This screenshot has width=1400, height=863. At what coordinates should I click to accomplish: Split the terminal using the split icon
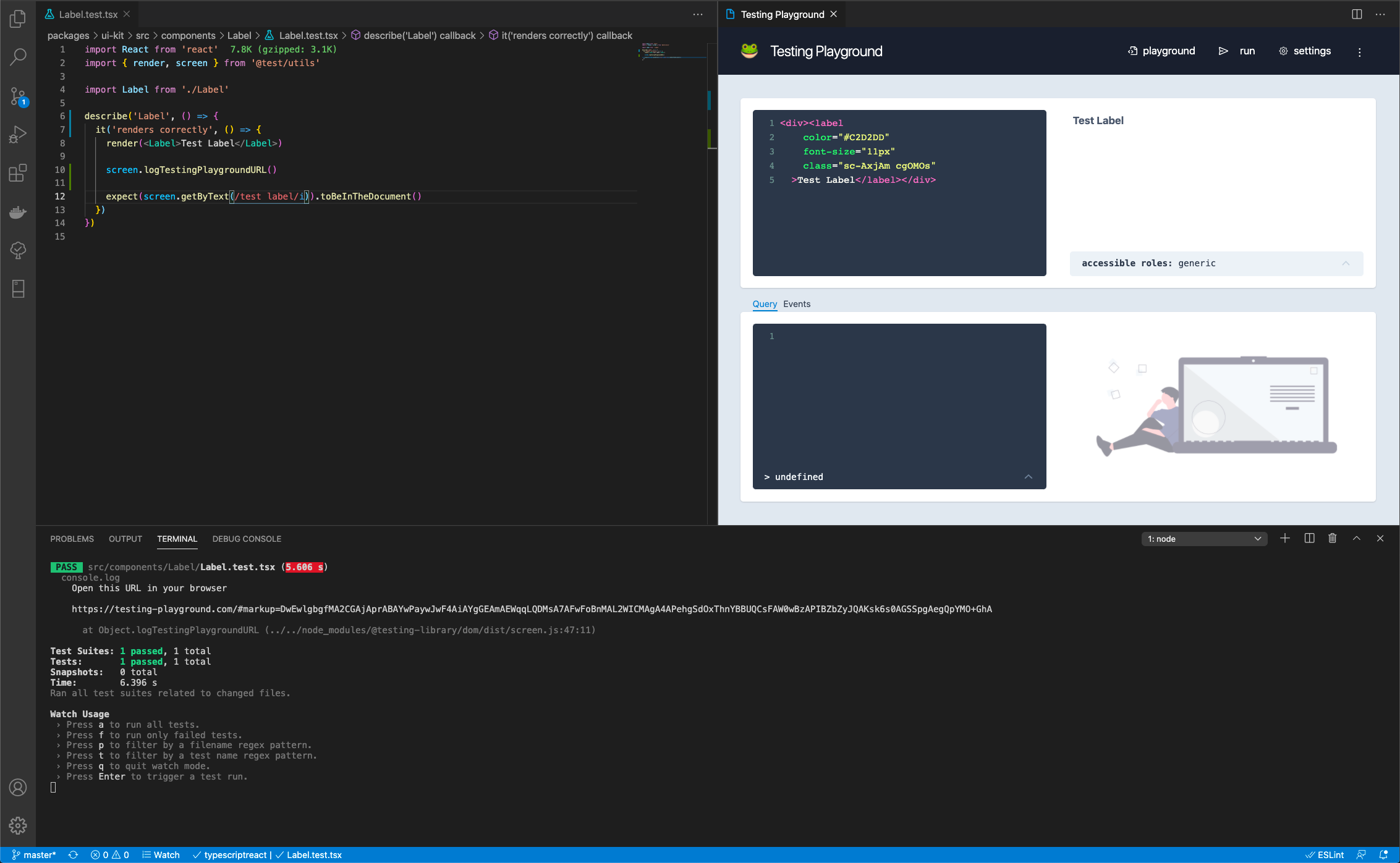(x=1309, y=539)
